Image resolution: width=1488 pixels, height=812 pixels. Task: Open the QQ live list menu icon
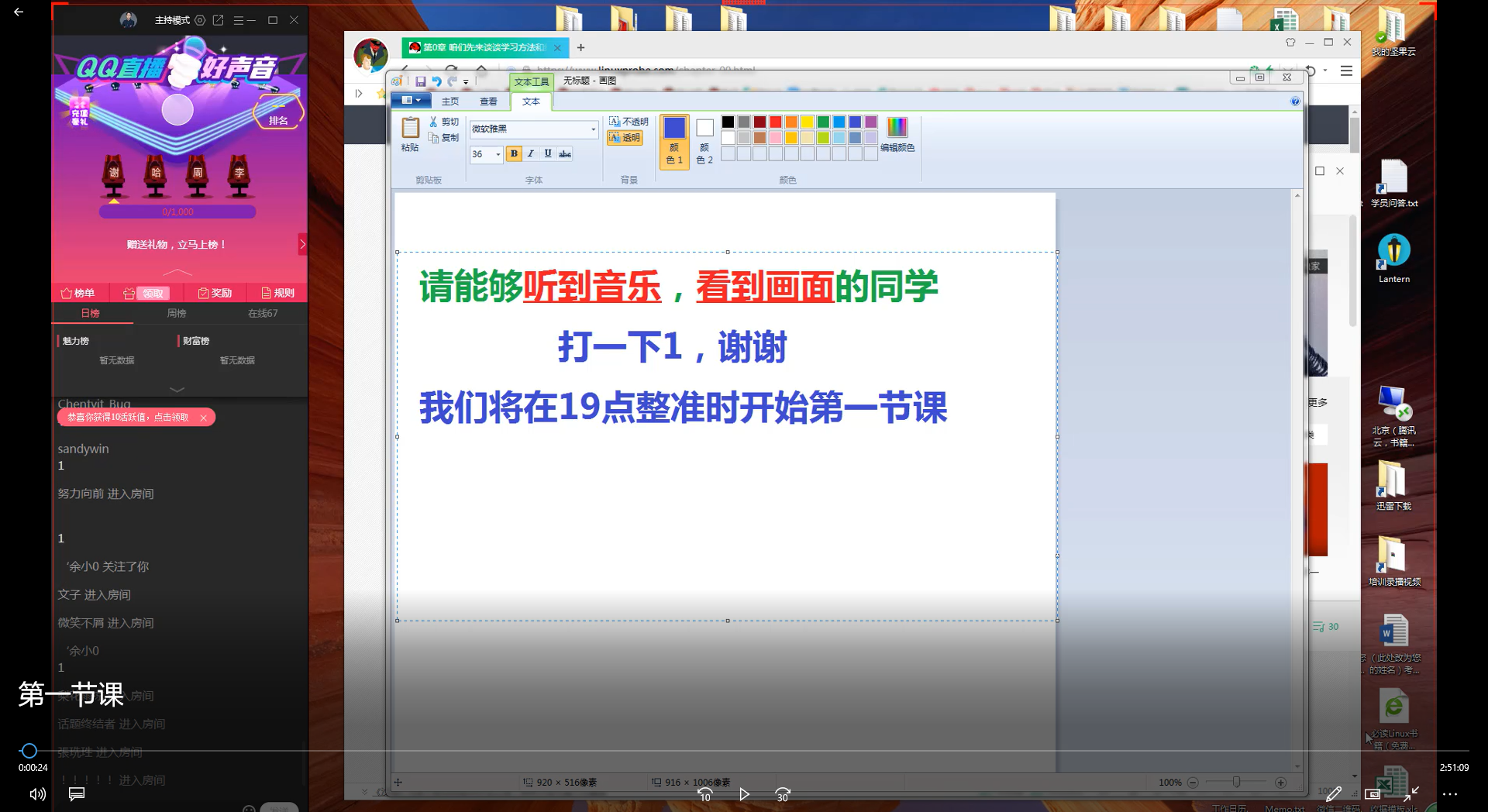239,20
